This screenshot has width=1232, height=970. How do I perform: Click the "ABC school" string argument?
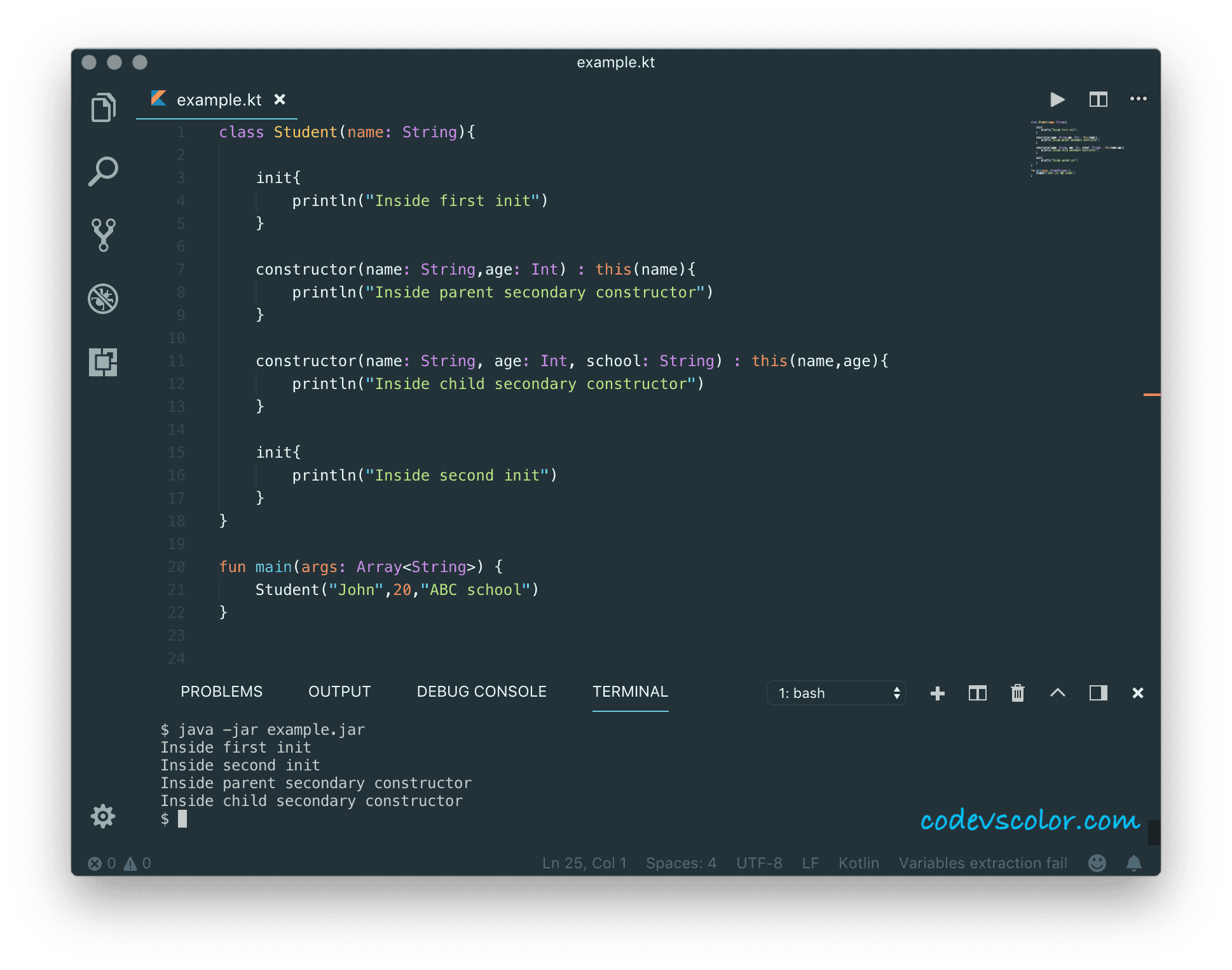click(x=476, y=590)
